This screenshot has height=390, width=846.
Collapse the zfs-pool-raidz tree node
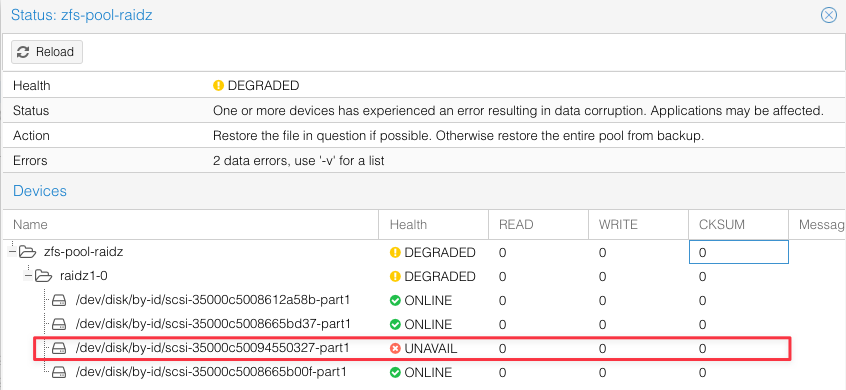pos(11,252)
